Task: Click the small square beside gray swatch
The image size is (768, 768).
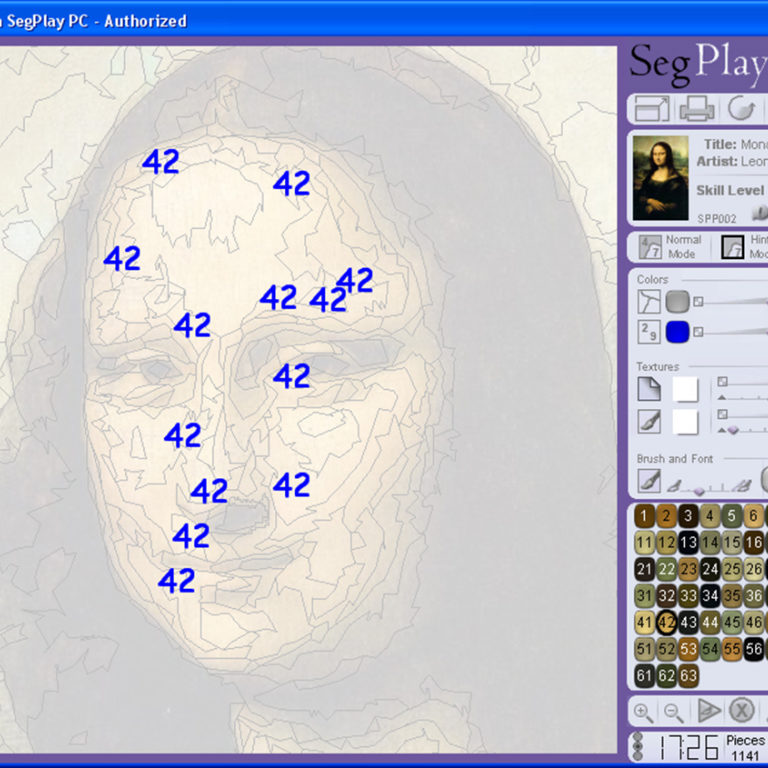Action: [x=698, y=302]
